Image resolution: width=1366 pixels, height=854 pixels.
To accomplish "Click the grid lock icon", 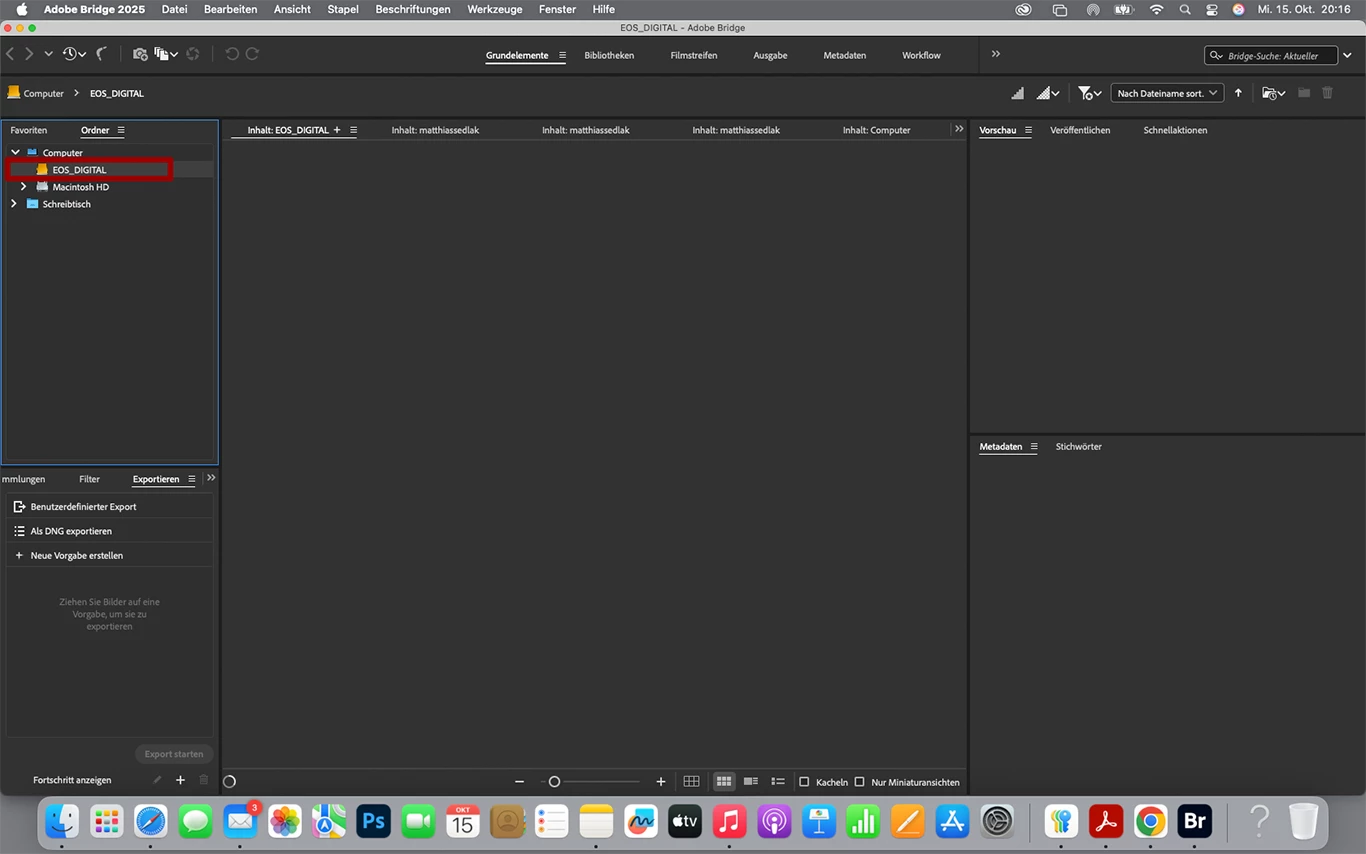I will (x=691, y=782).
